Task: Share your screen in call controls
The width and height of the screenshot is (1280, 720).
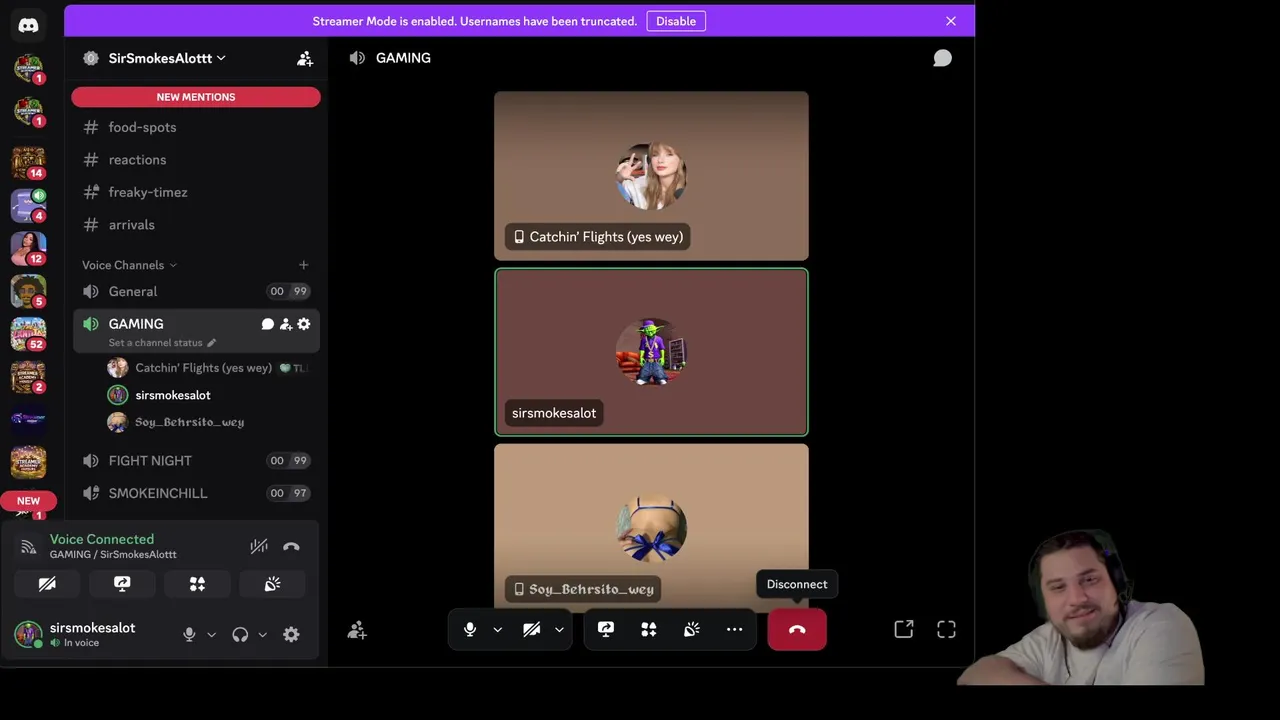Action: [606, 629]
